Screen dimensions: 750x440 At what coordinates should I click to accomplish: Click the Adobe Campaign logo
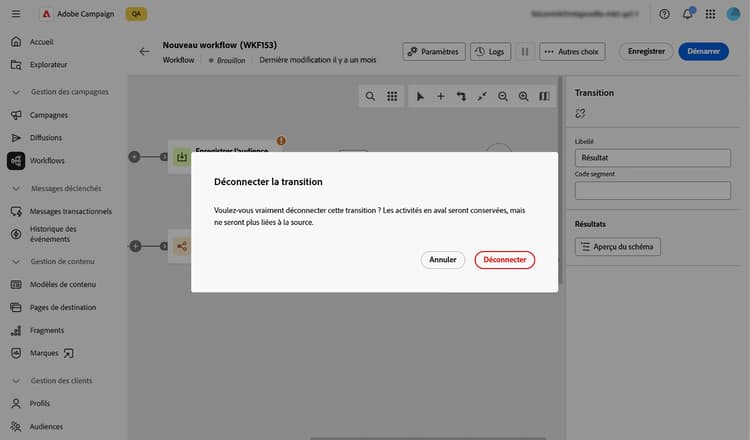click(46, 14)
